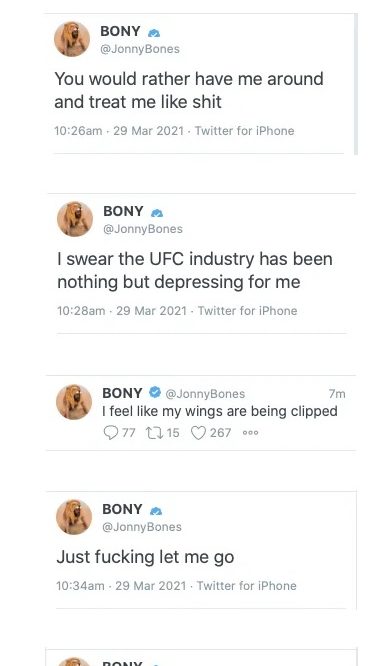Image resolution: width=384 pixels, height=666 pixels.
Task: Click the 10:34am 29 Mar 2021 timestamp
Action: click(121, 586)
